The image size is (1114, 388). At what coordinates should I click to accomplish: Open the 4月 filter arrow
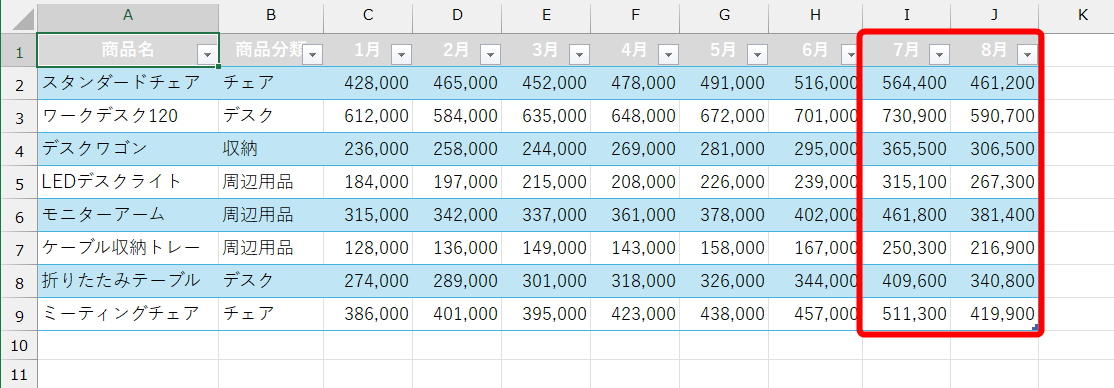click(669, 54)
